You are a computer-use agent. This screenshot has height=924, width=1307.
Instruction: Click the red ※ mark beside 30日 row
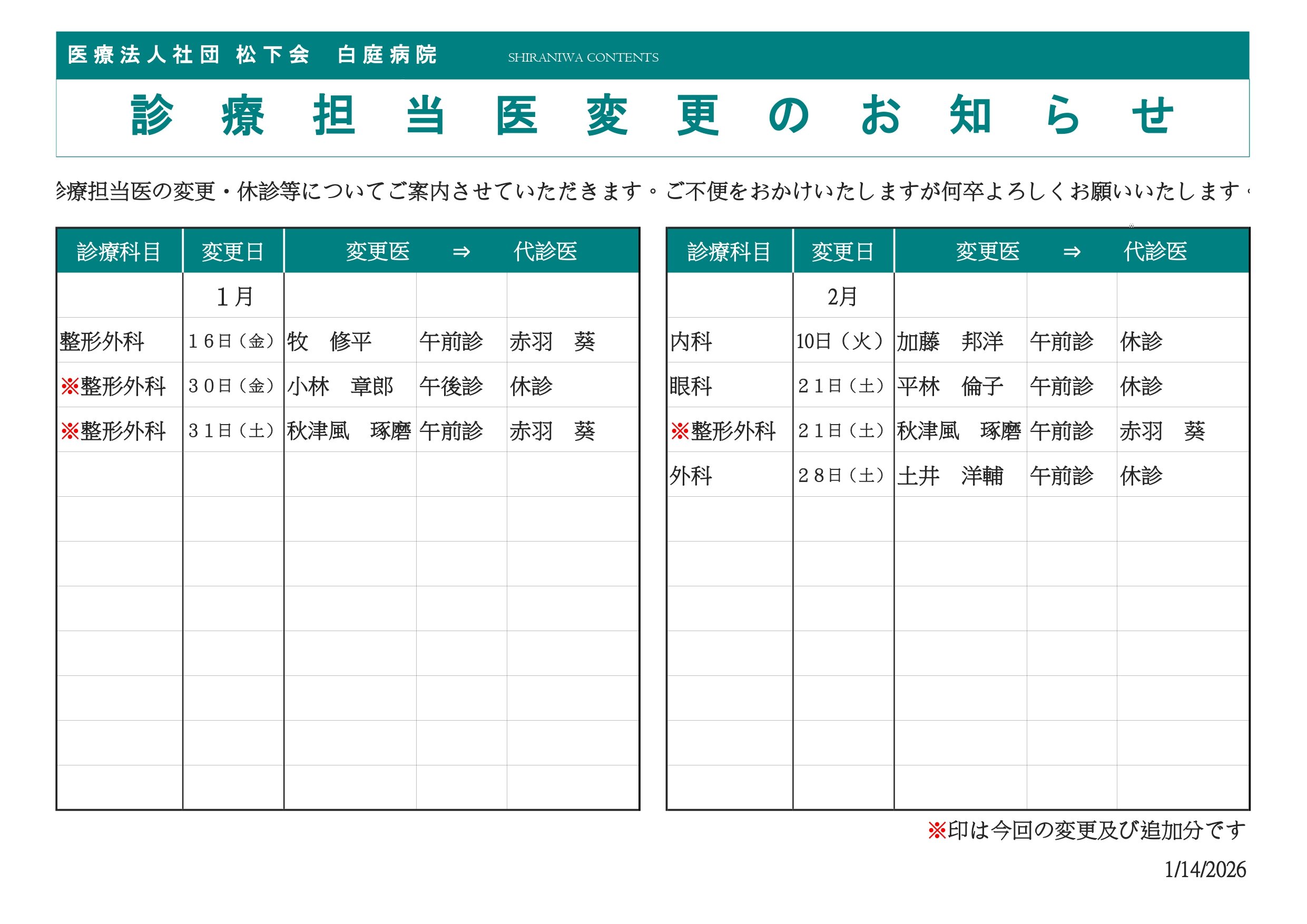(x=70, y=387)
